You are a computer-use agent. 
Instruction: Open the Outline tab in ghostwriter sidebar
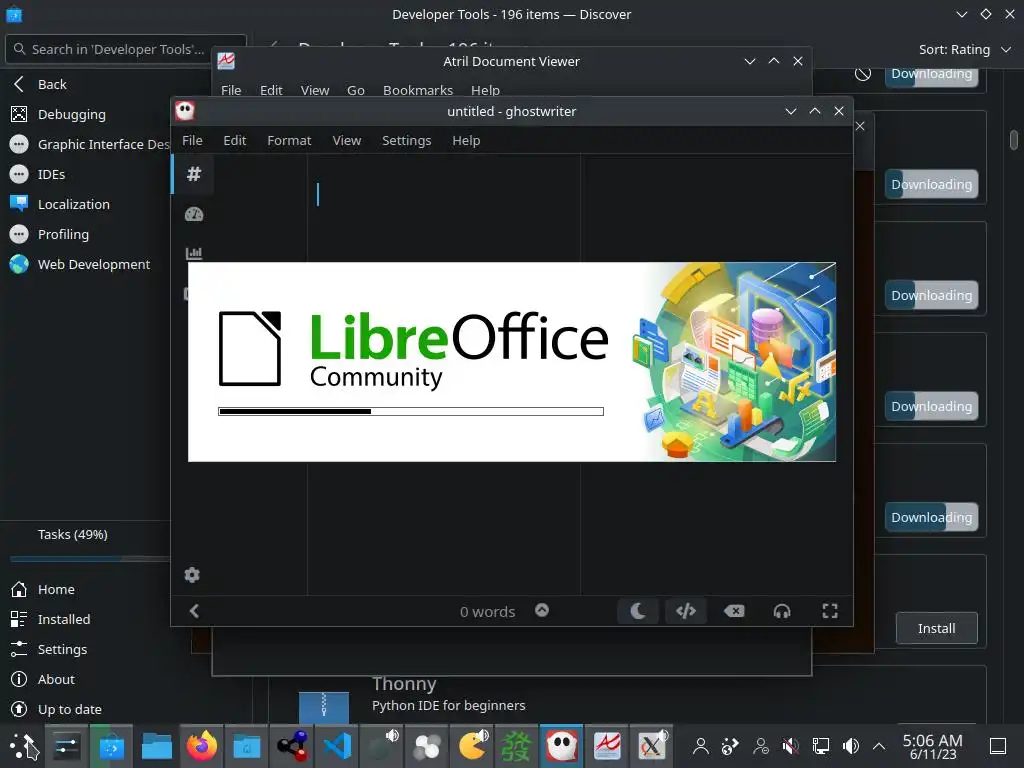pos(194,174)
